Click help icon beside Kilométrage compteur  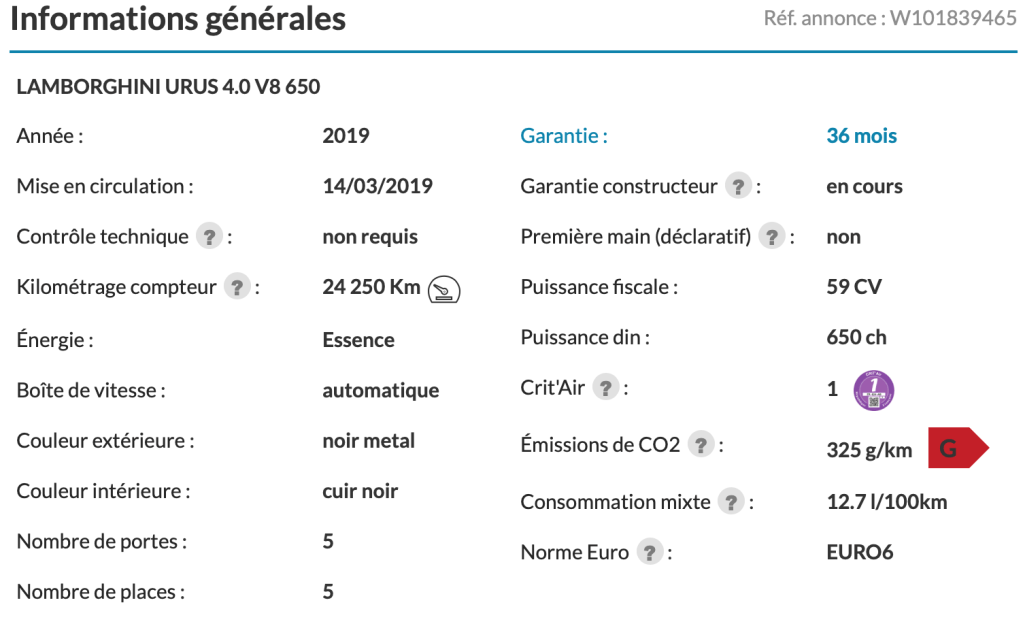[x=236, y=288]
